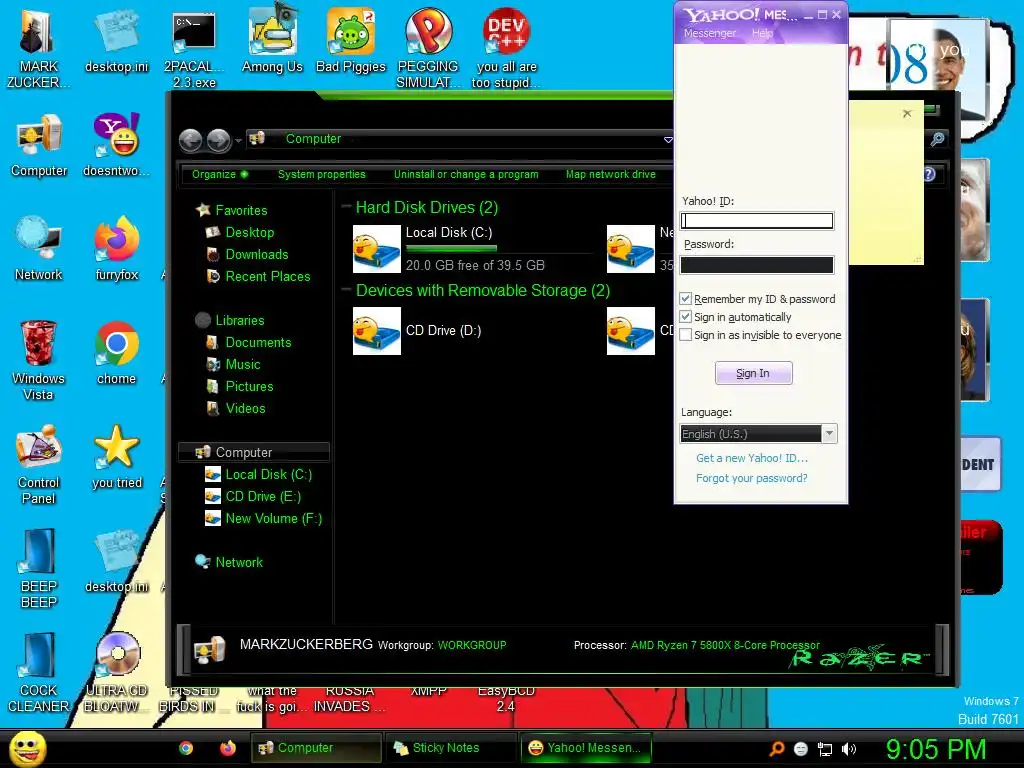Close the yellow sticky note
1024x768 pixels.
(907, 114)
